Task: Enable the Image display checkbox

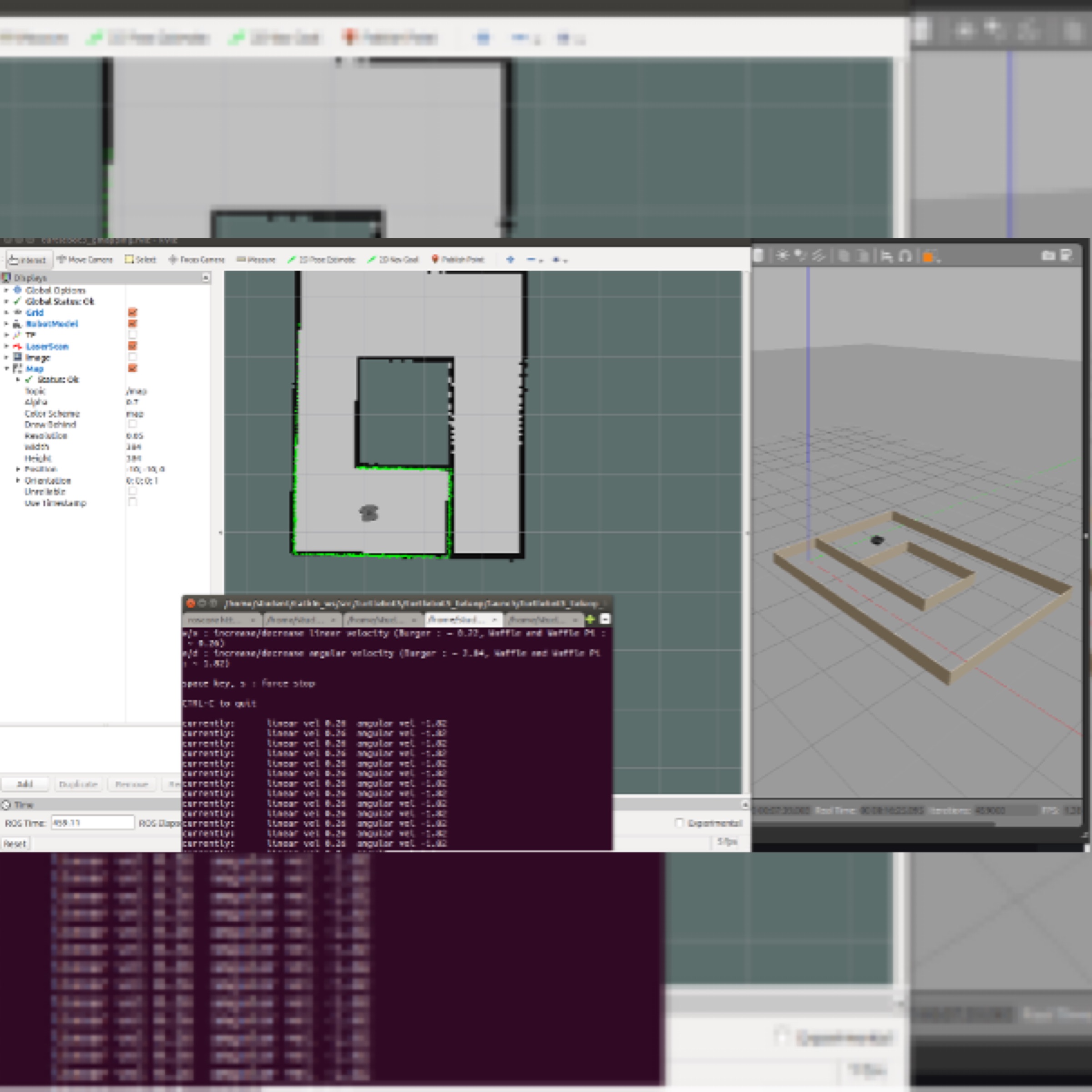Action: 133,357
